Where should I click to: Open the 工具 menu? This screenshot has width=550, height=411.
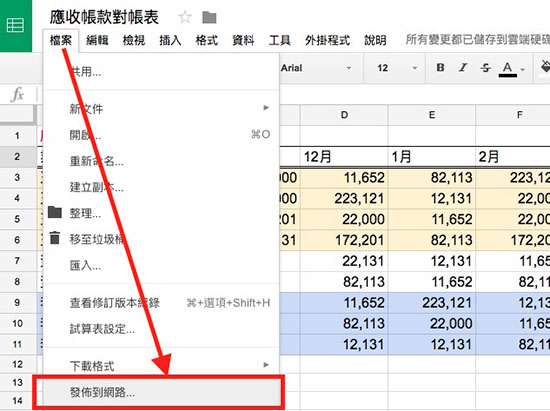coord(280,40)
